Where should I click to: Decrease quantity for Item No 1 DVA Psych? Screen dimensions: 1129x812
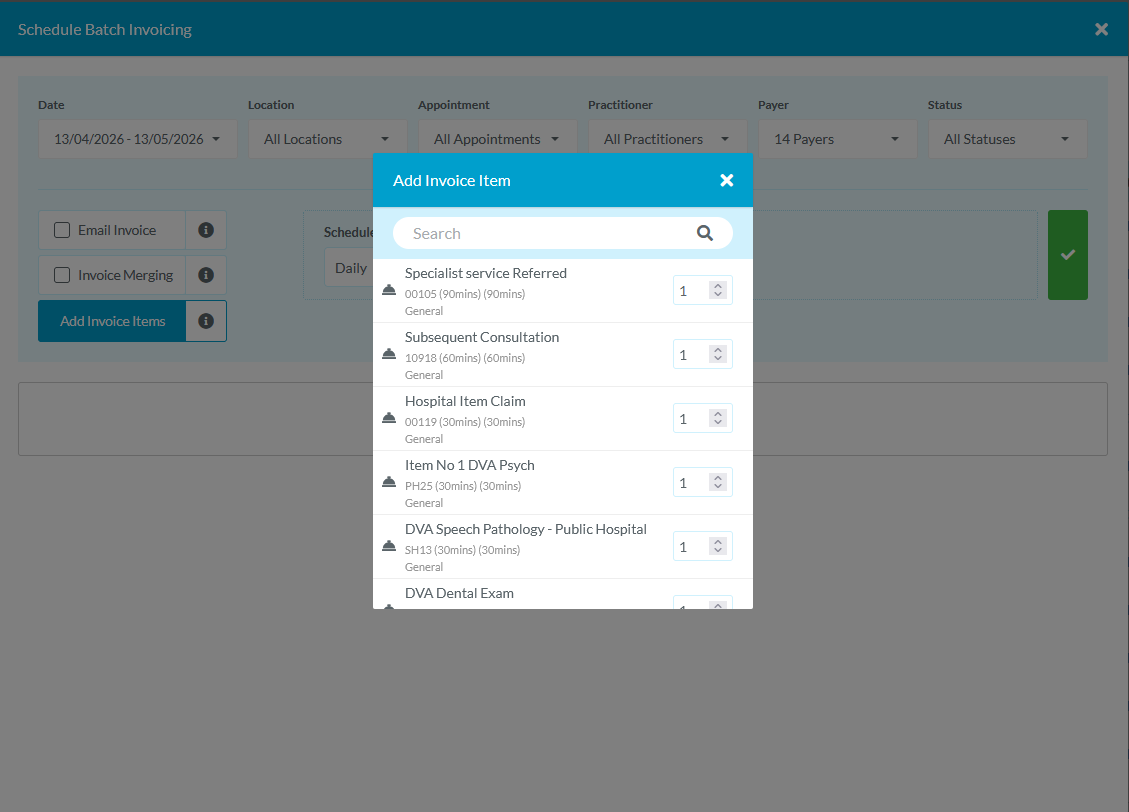point(718,487)
